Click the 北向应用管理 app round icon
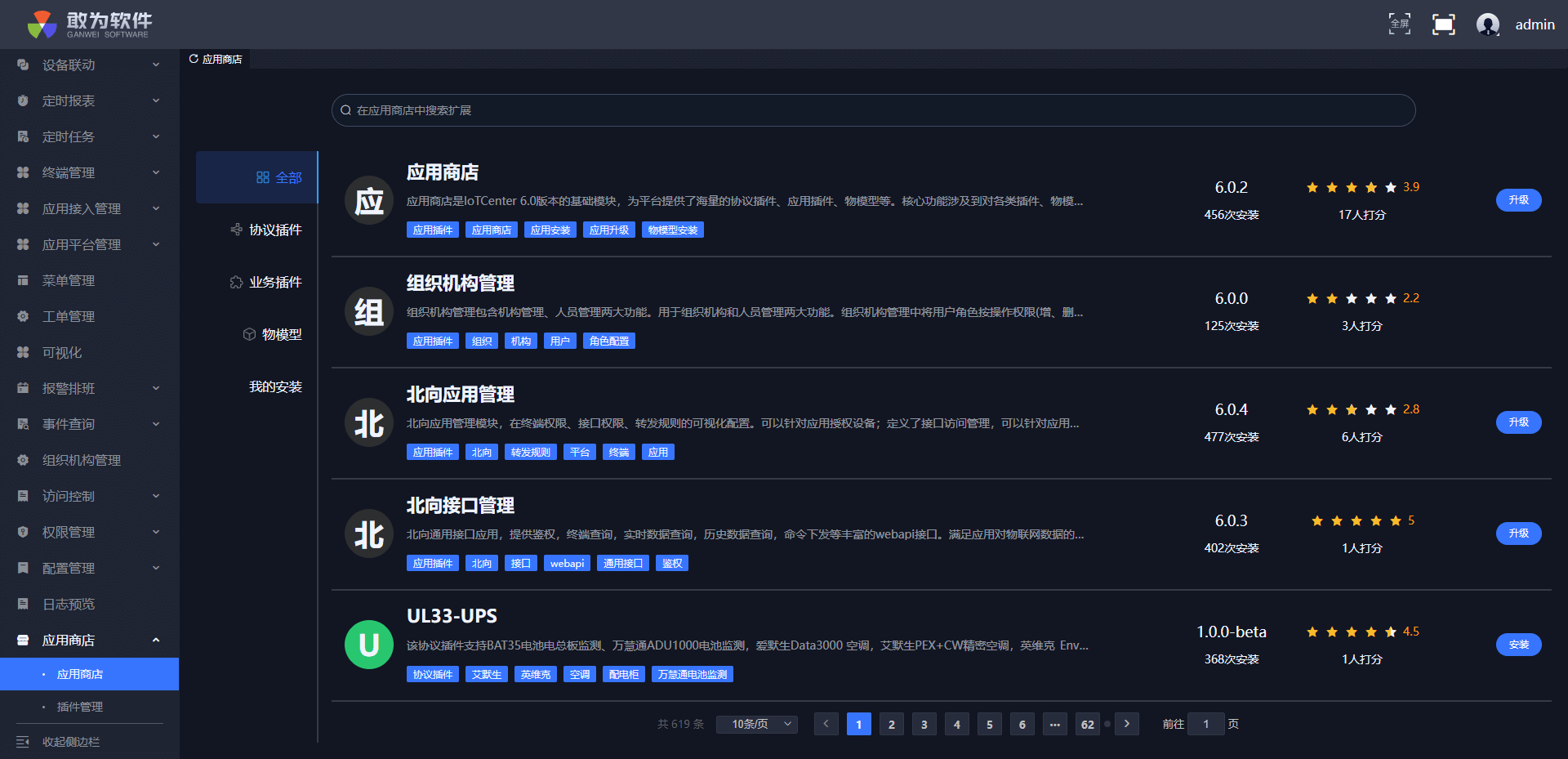Screen dimensions: 1568x759 (369, 422)
